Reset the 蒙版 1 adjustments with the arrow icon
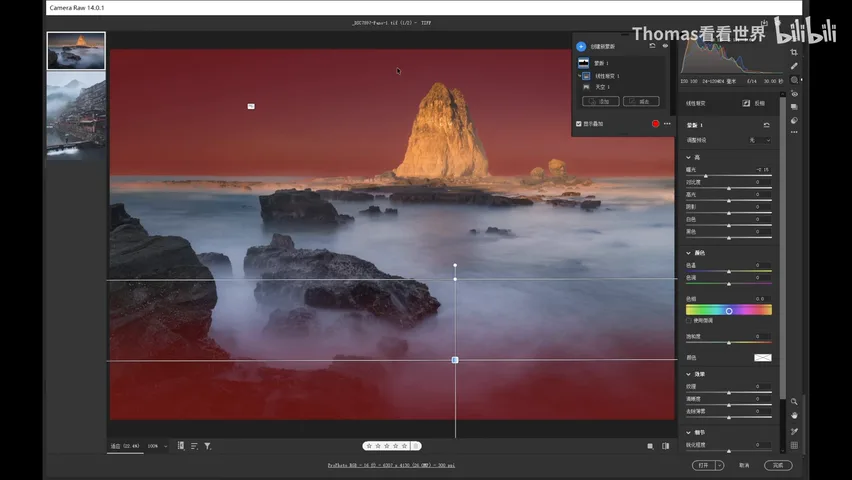The width and height of the screenshot is (852, 480). 767,125
